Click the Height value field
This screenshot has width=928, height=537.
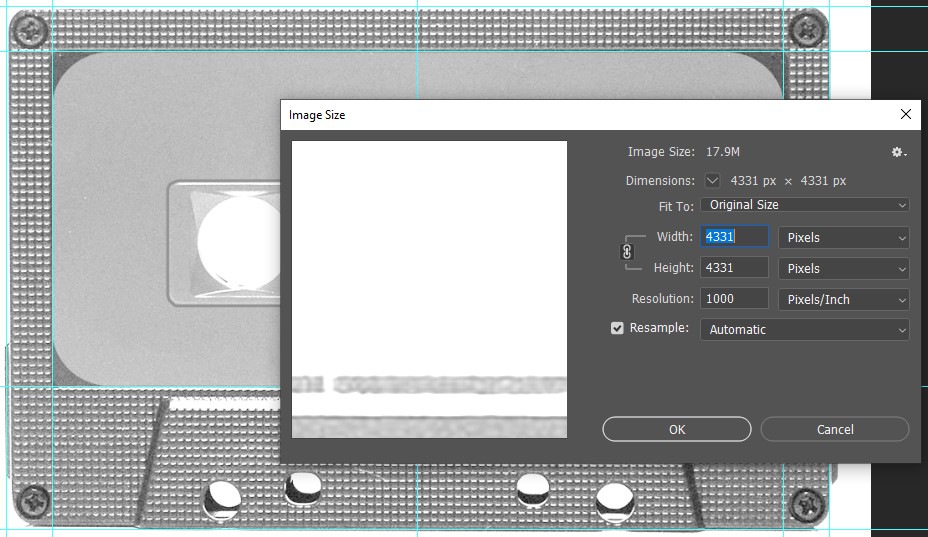click(x=735, y=268)
